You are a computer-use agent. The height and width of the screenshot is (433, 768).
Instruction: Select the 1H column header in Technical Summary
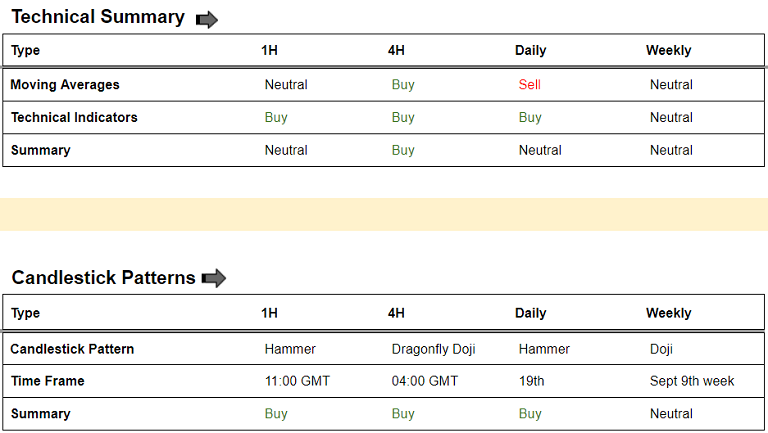269,50
